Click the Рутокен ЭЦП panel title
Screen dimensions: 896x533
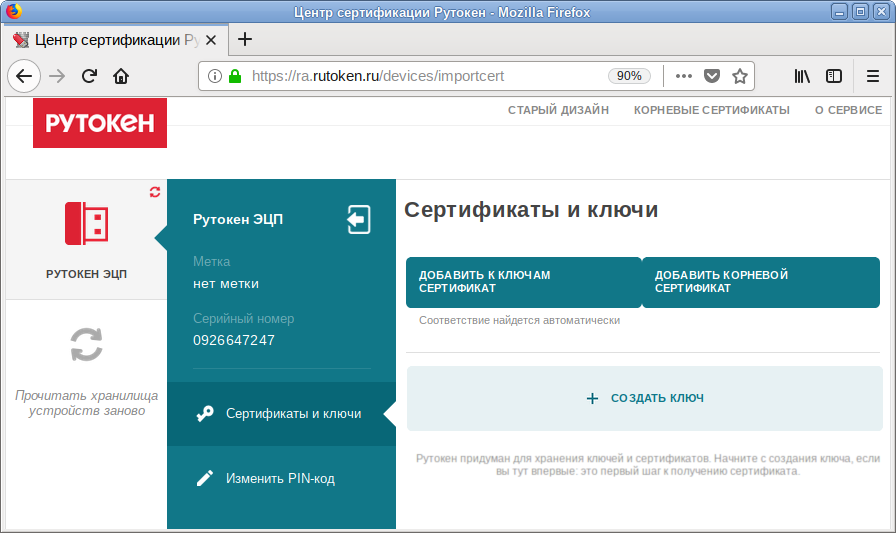point(238,219)
